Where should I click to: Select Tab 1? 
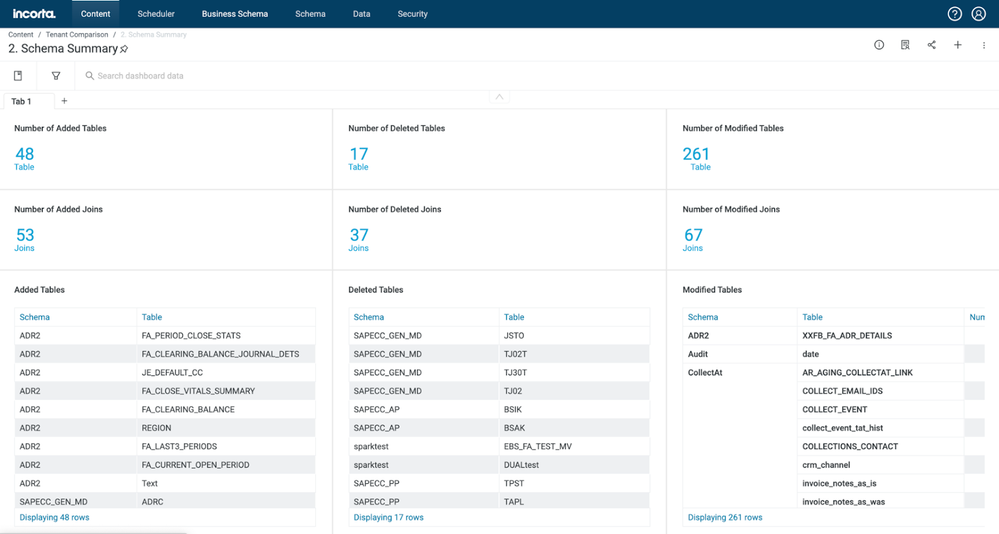tap(22, 101)
